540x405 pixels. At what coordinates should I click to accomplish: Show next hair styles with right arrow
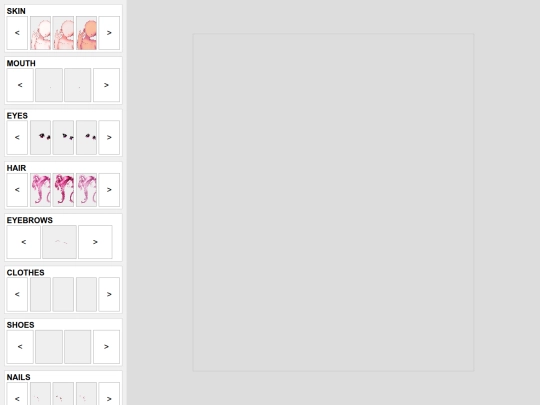pos(109,190)
